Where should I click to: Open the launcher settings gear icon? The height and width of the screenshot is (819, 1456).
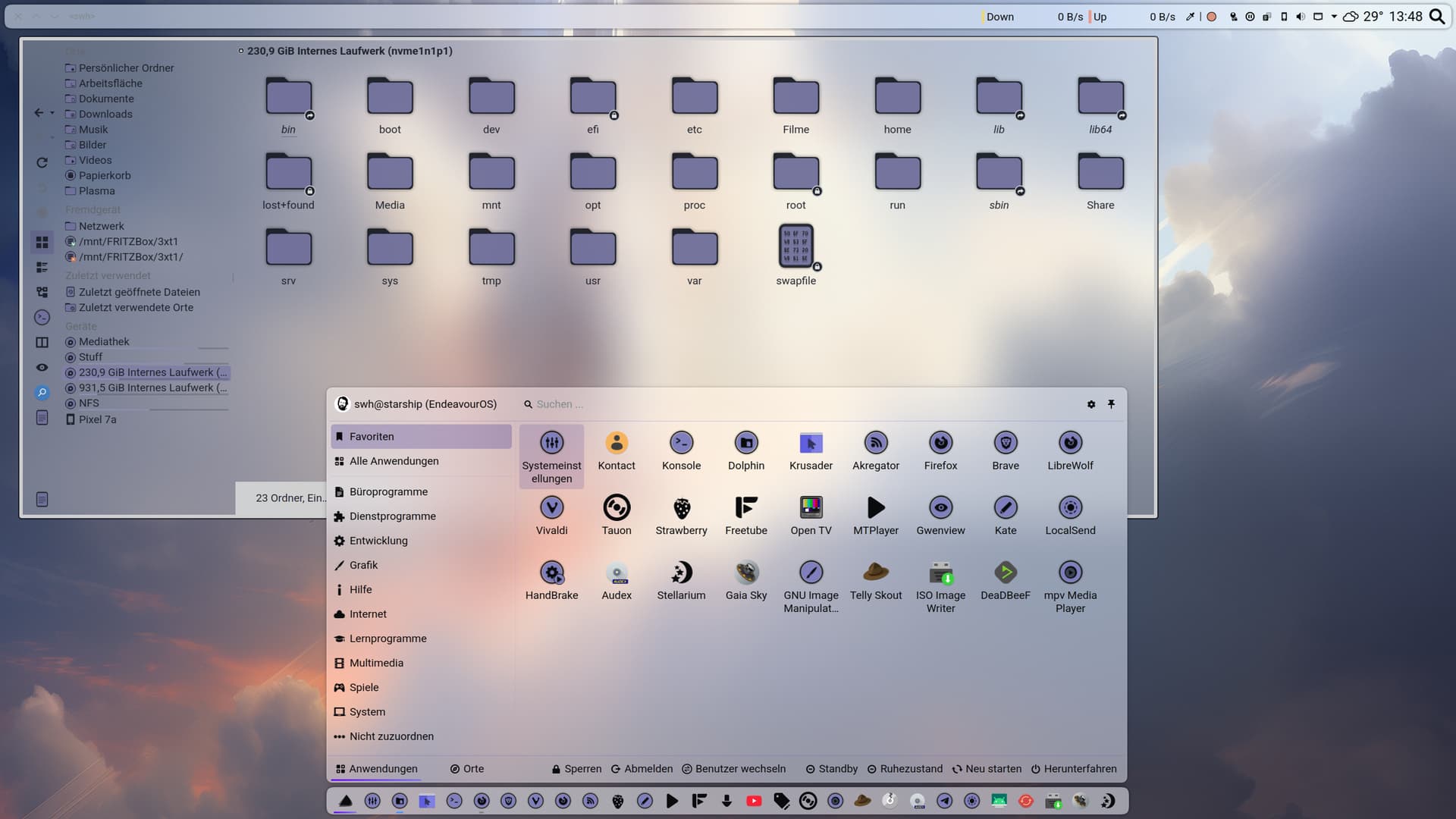1091,404
